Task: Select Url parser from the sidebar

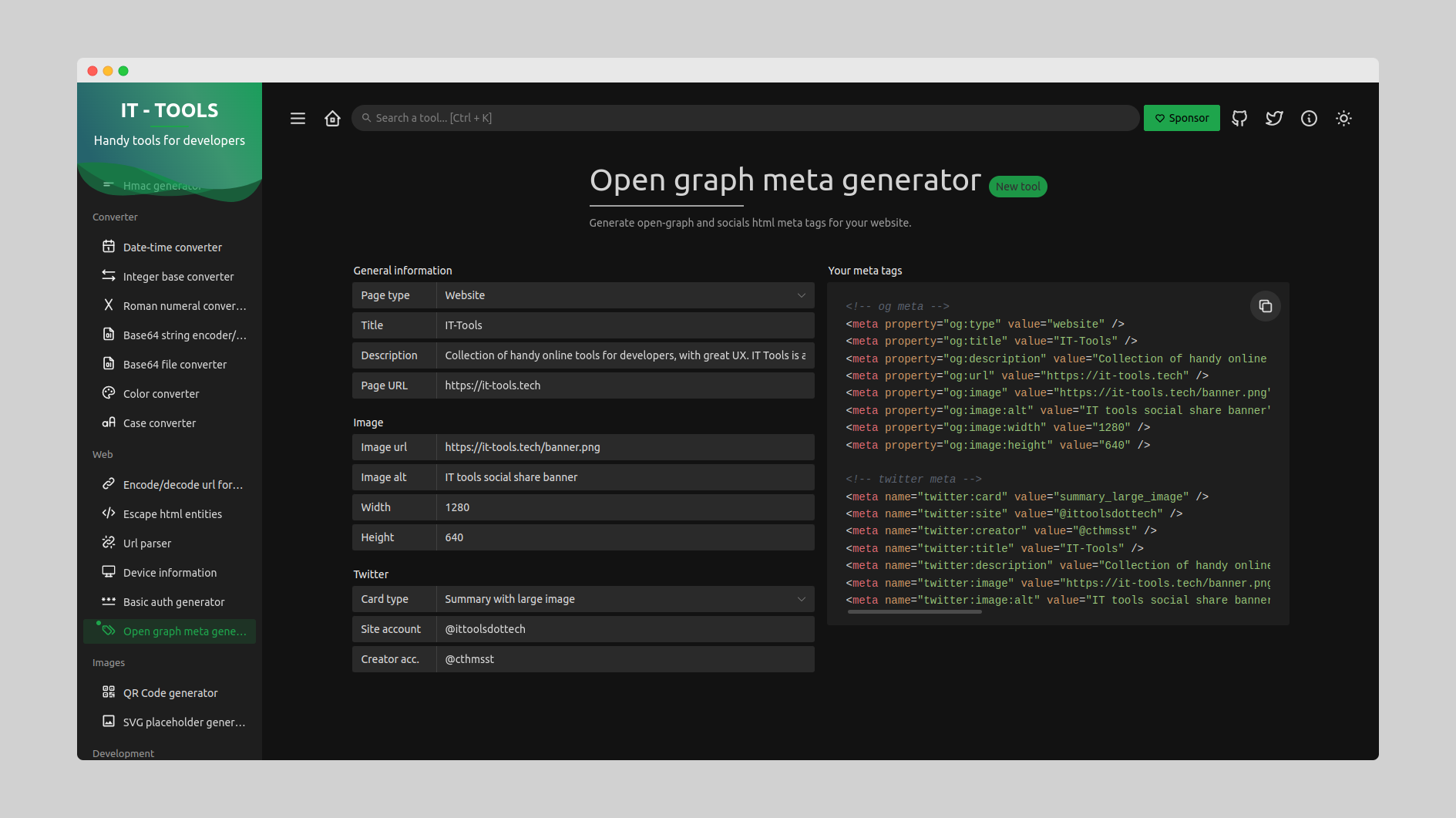Action: (147, 543)
